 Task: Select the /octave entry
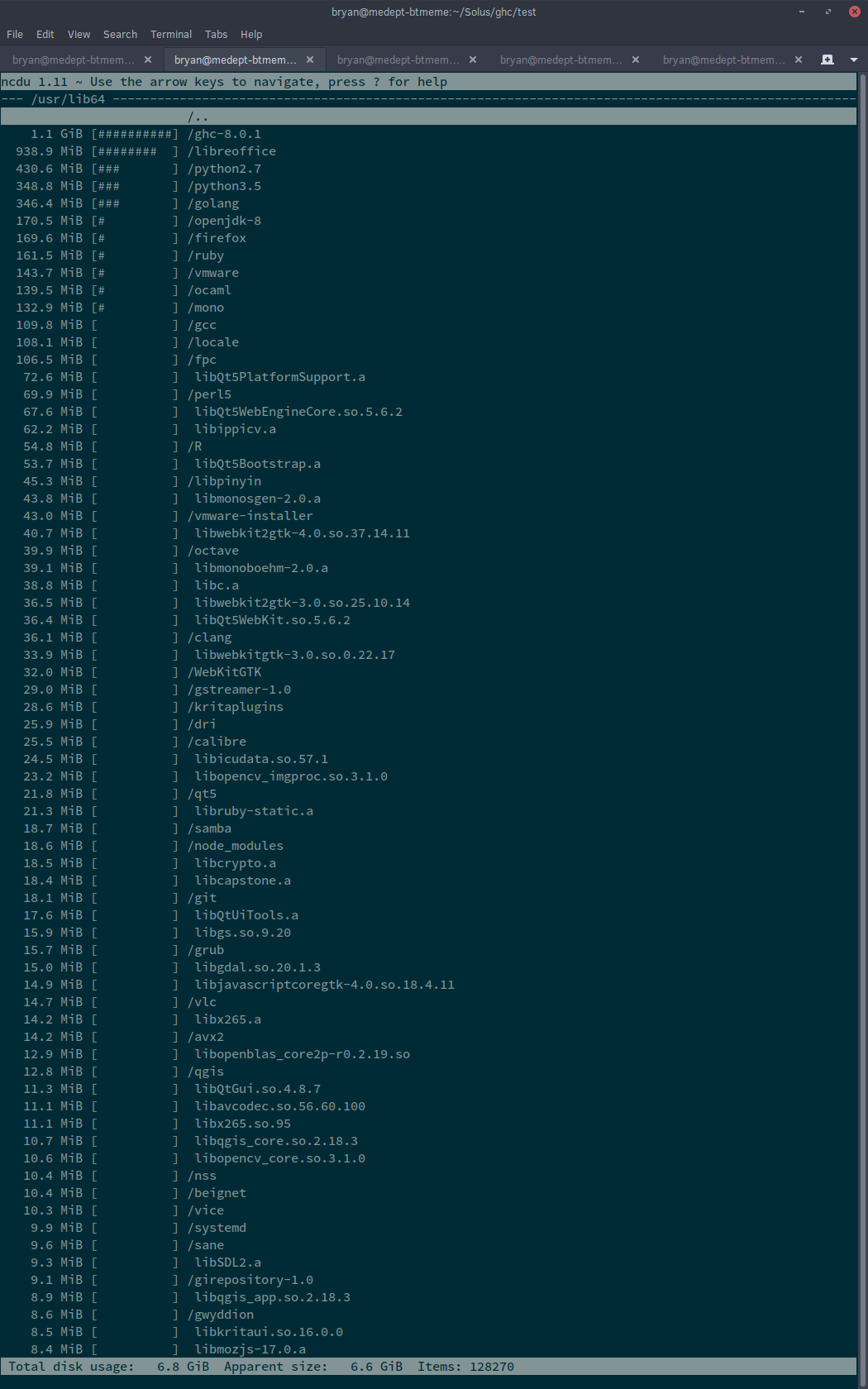click(x=428, y=551)
